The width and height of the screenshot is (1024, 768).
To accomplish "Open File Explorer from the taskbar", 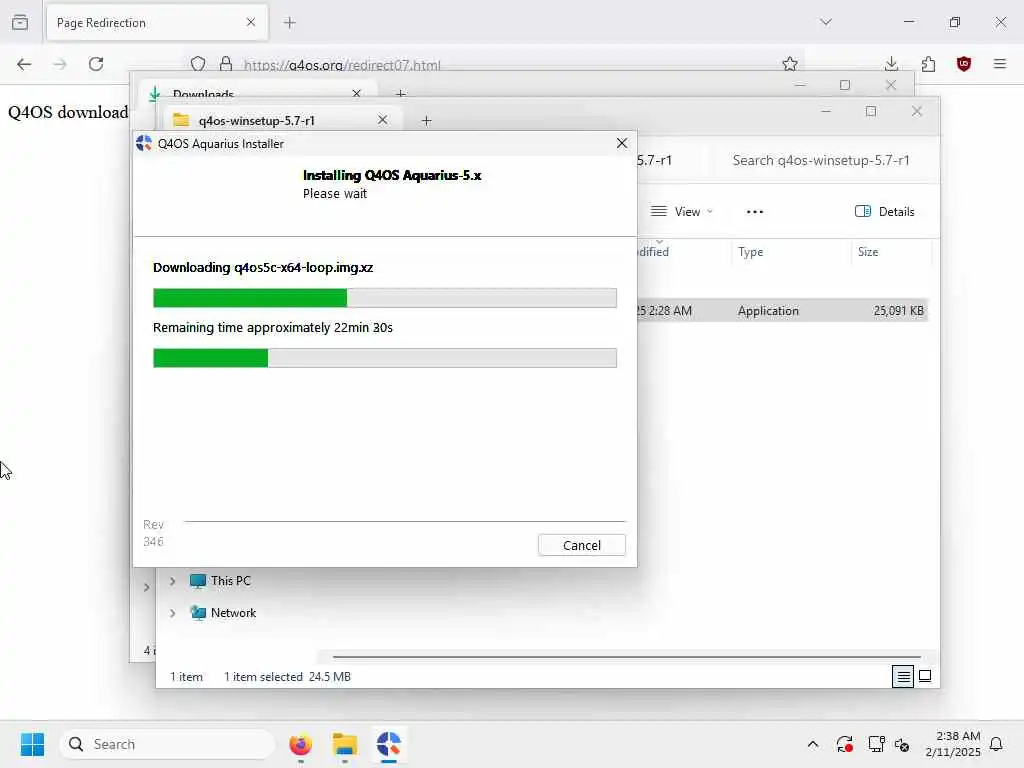I will [x=344, y=744].
